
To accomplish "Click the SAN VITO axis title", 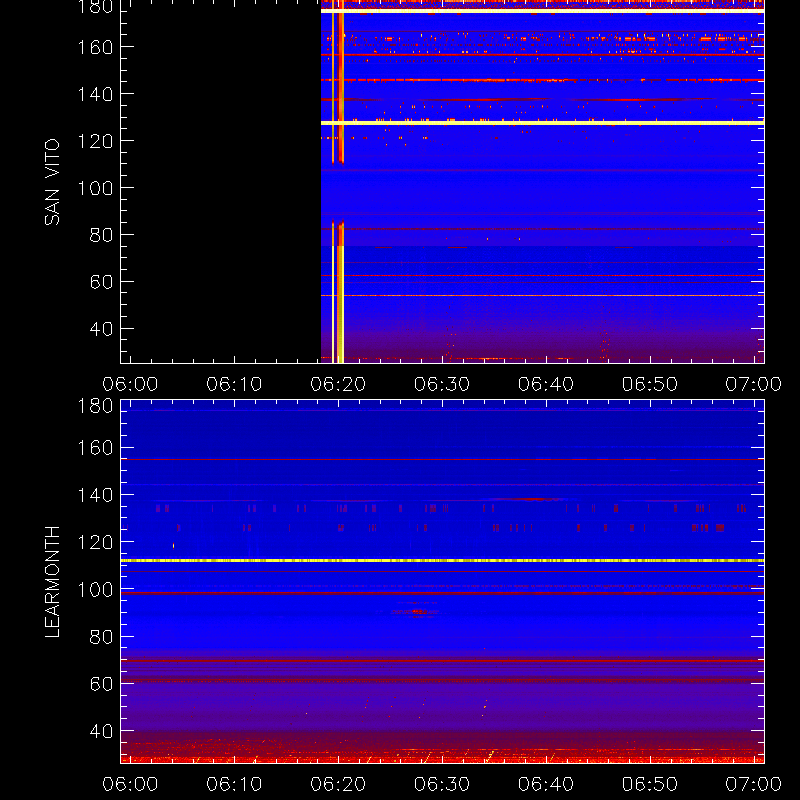I will tap(52, 182).
